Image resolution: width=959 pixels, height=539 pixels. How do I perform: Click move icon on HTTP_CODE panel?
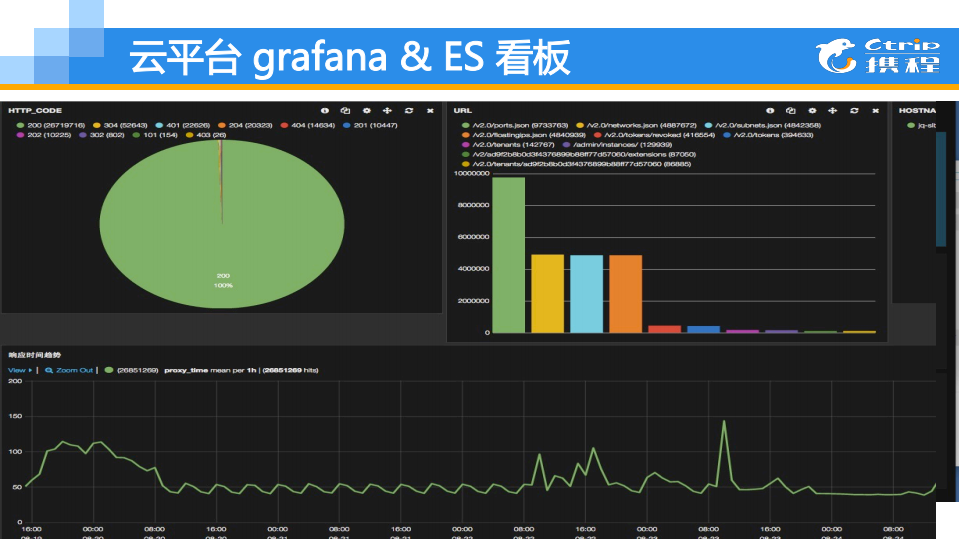(x=387, y=110)
